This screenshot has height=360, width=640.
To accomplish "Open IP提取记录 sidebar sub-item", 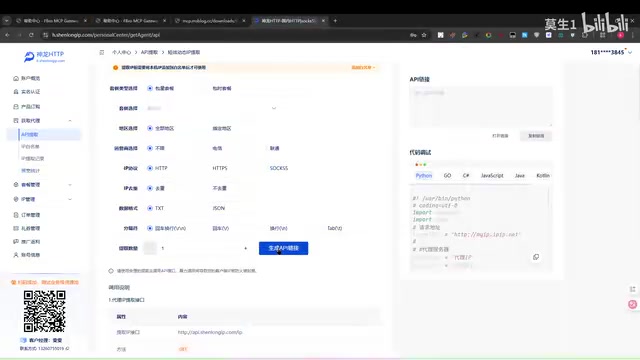I will pyautogui.click(x=32, y=158).
